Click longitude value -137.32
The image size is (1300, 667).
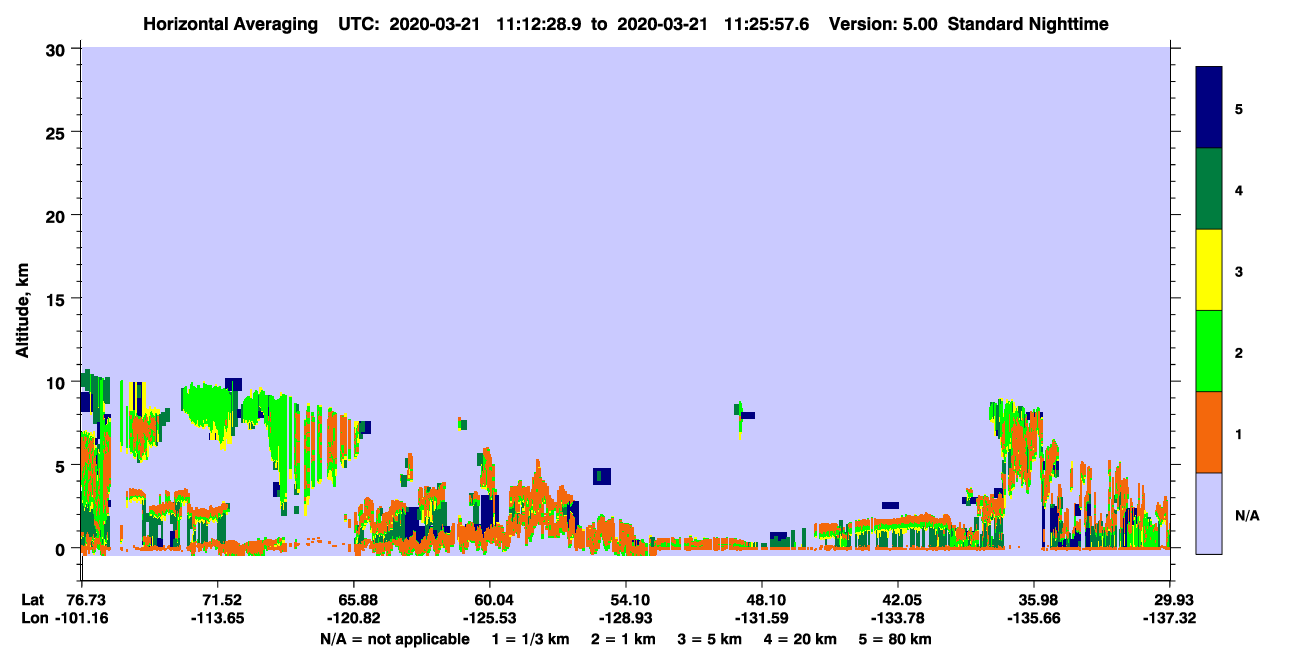point(1170,618)
